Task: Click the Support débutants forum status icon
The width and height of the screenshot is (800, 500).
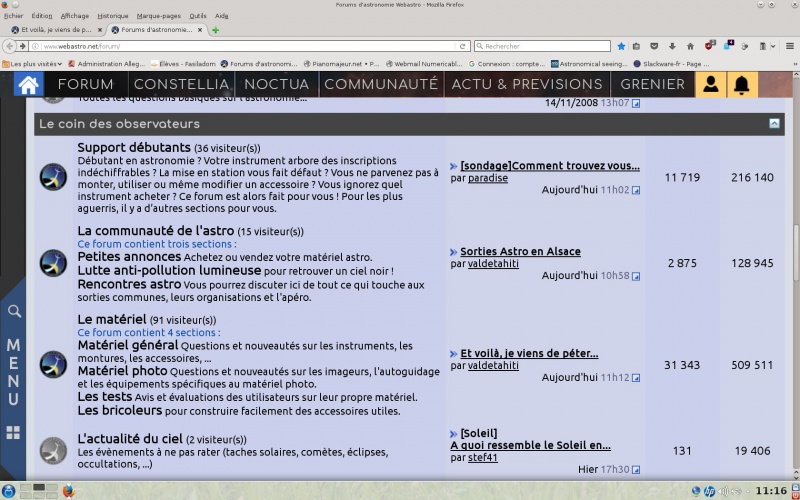Action: point(53,177)
